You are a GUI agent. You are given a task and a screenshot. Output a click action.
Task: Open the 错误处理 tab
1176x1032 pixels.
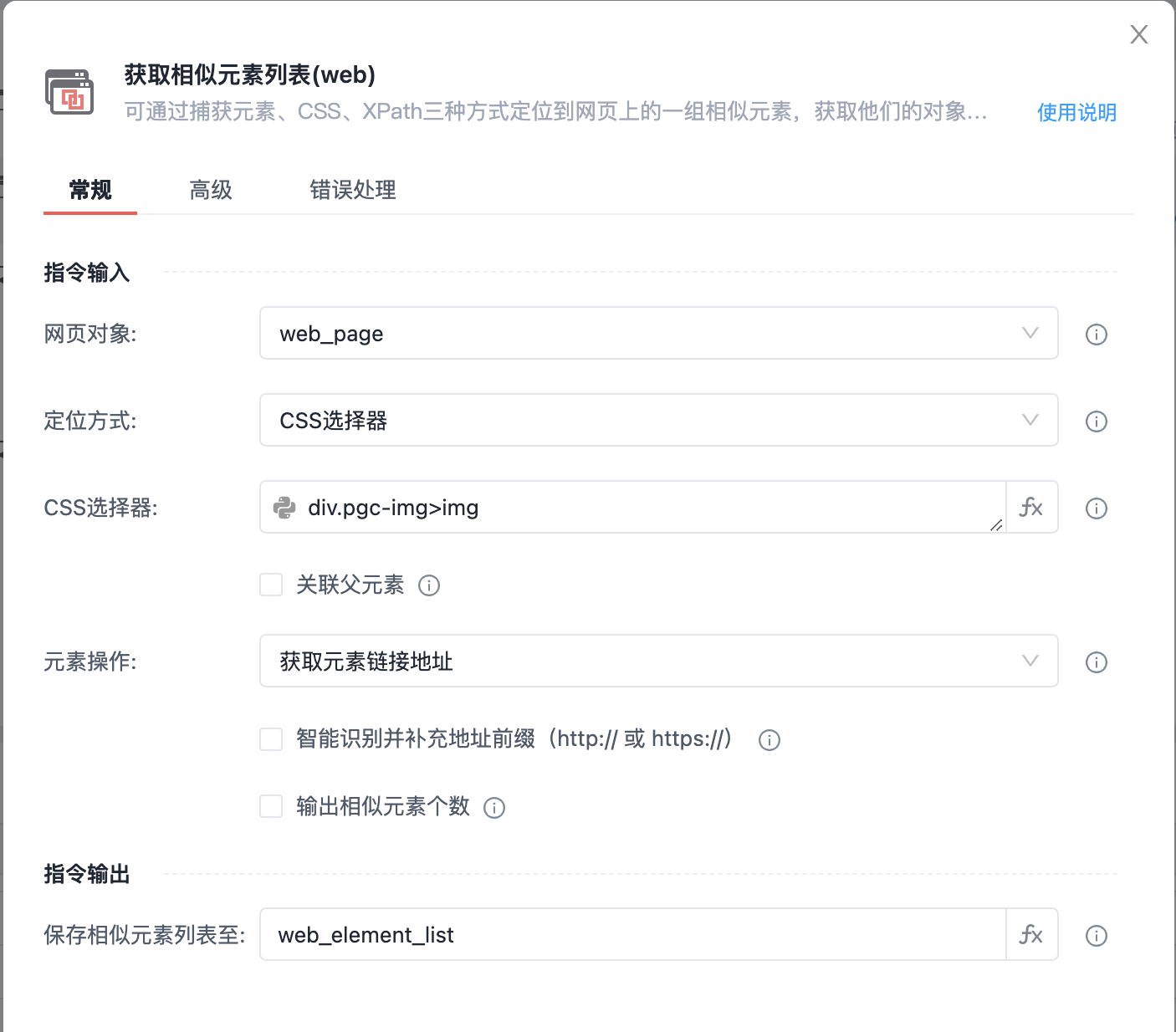[x=353, y=191]
